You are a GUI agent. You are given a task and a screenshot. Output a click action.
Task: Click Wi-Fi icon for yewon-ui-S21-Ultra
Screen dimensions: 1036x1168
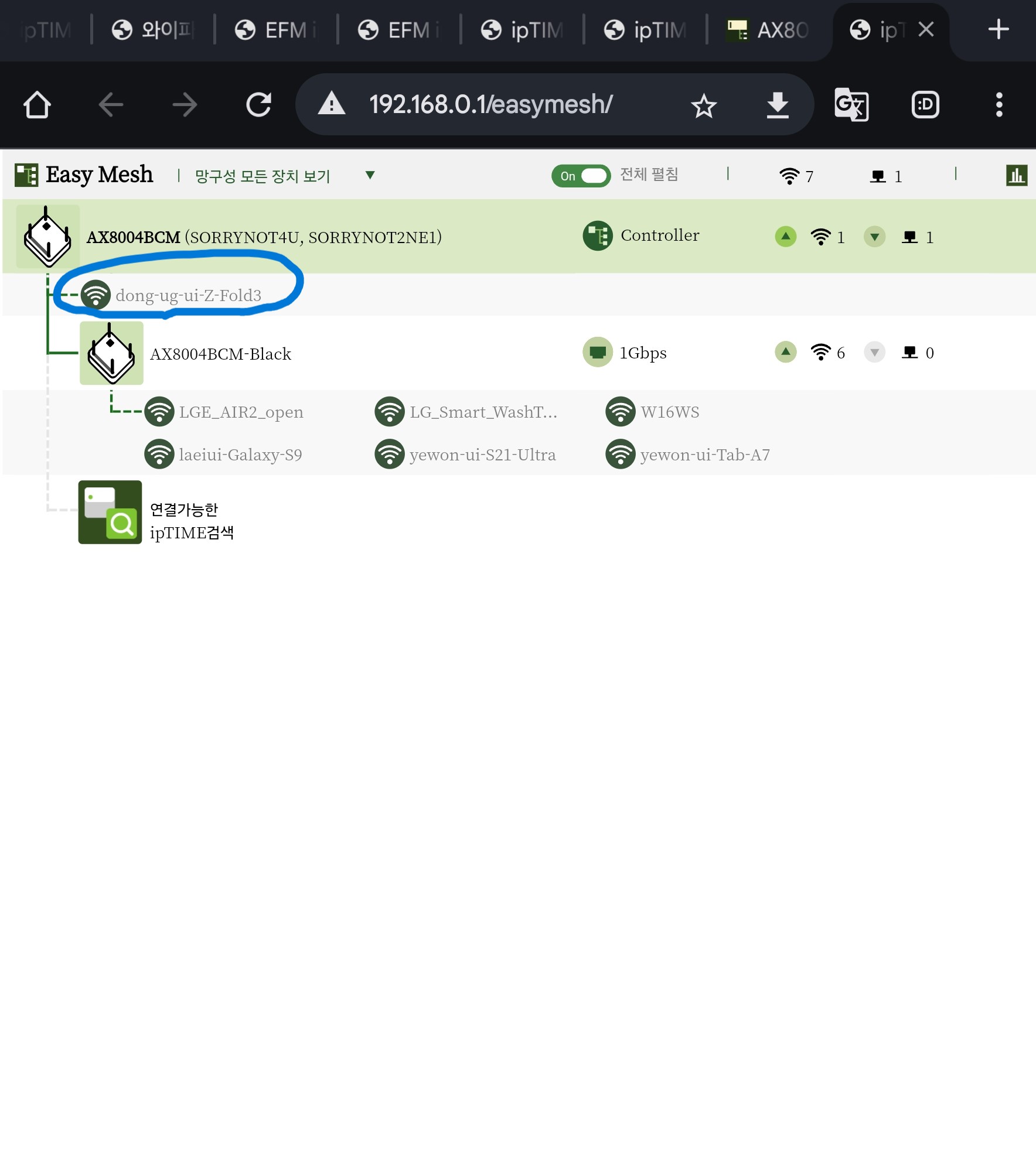tap(390, 454)
